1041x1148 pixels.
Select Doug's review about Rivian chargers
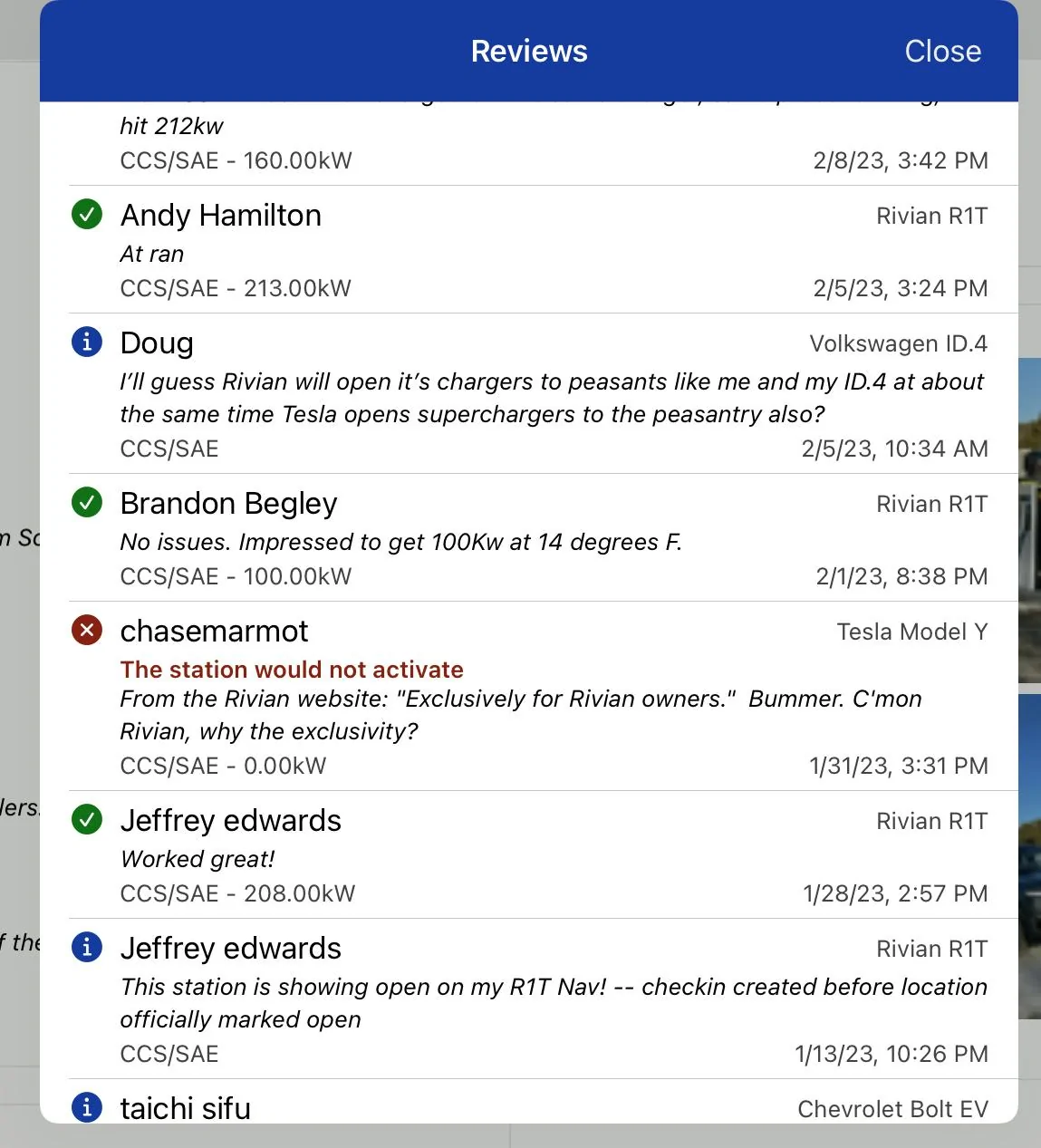[552, 398]
